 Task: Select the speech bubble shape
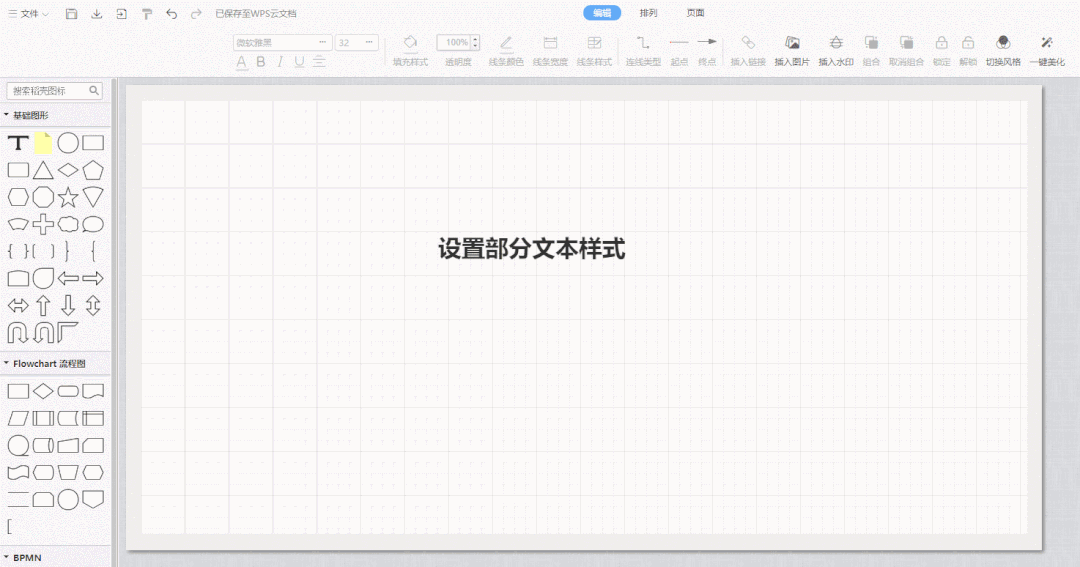[93, 225]
